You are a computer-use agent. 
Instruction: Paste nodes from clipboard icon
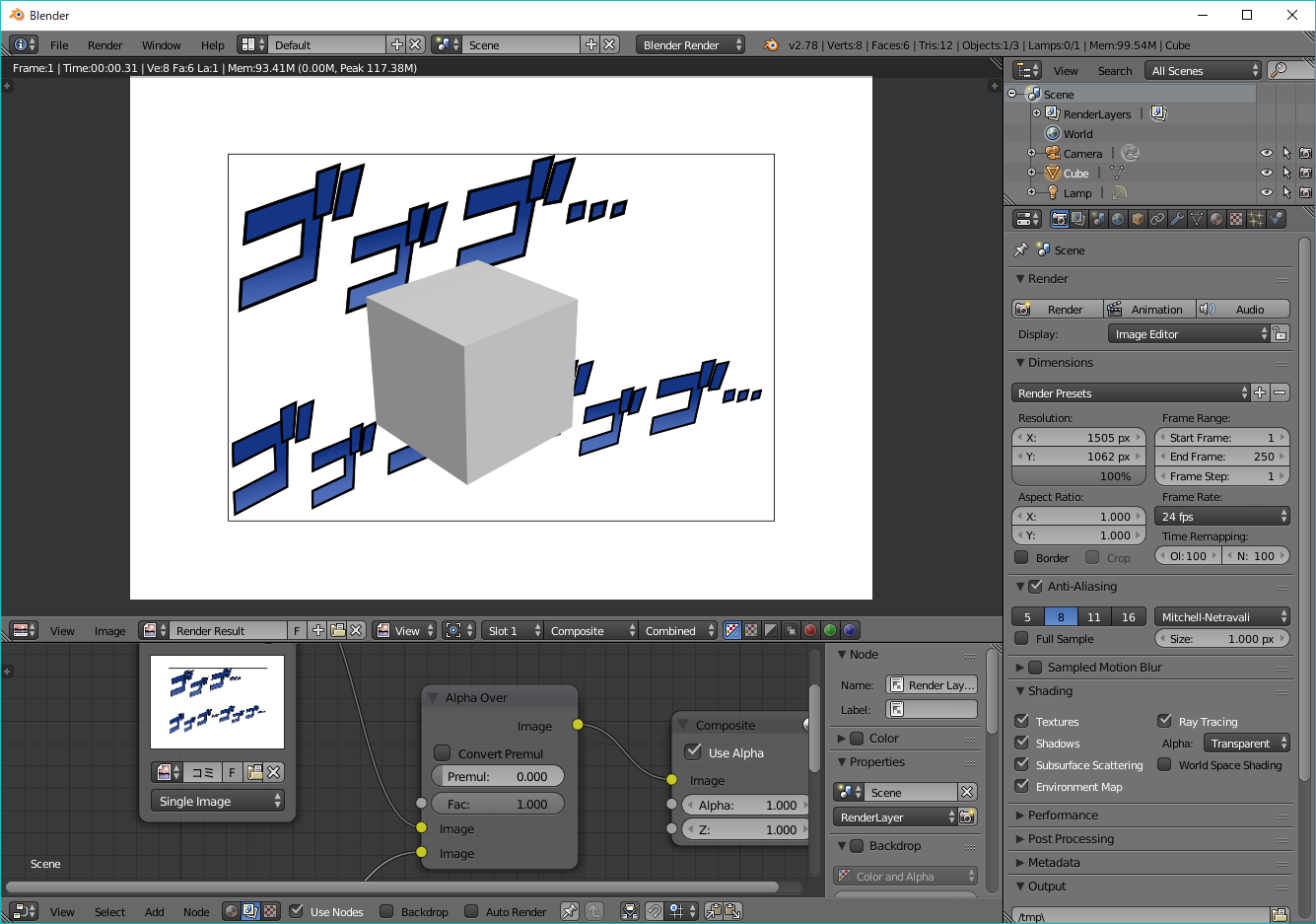[x=732, y=911]
